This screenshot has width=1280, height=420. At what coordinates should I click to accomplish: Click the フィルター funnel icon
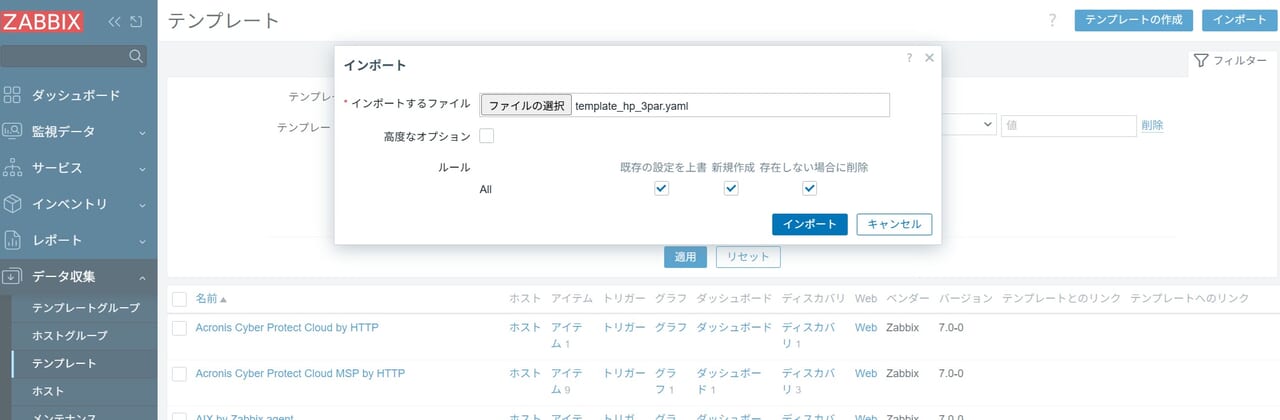click(x=1202, y=61)
